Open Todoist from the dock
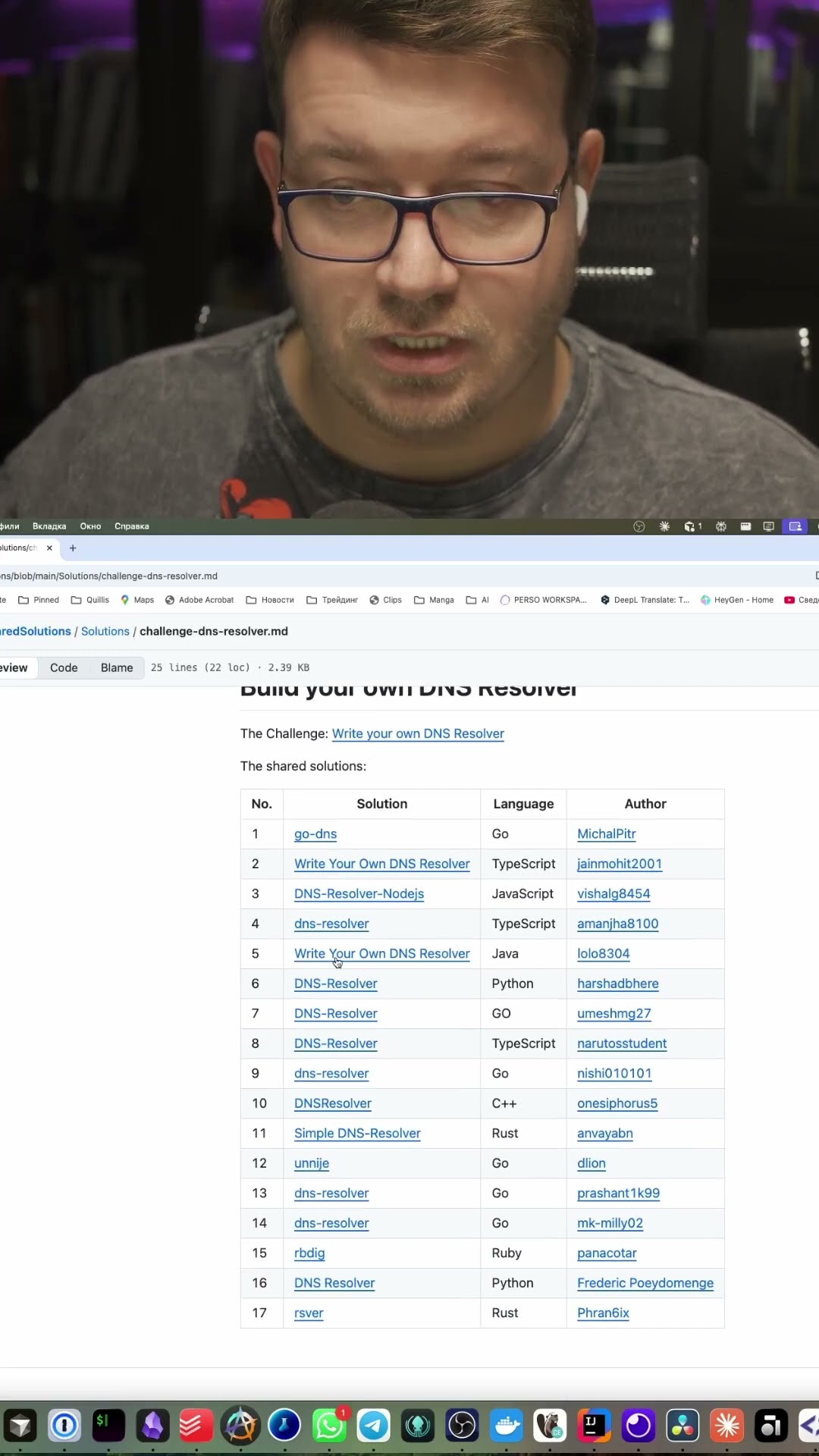This screenshot has height=1456, width=819. pos(196,1426)
